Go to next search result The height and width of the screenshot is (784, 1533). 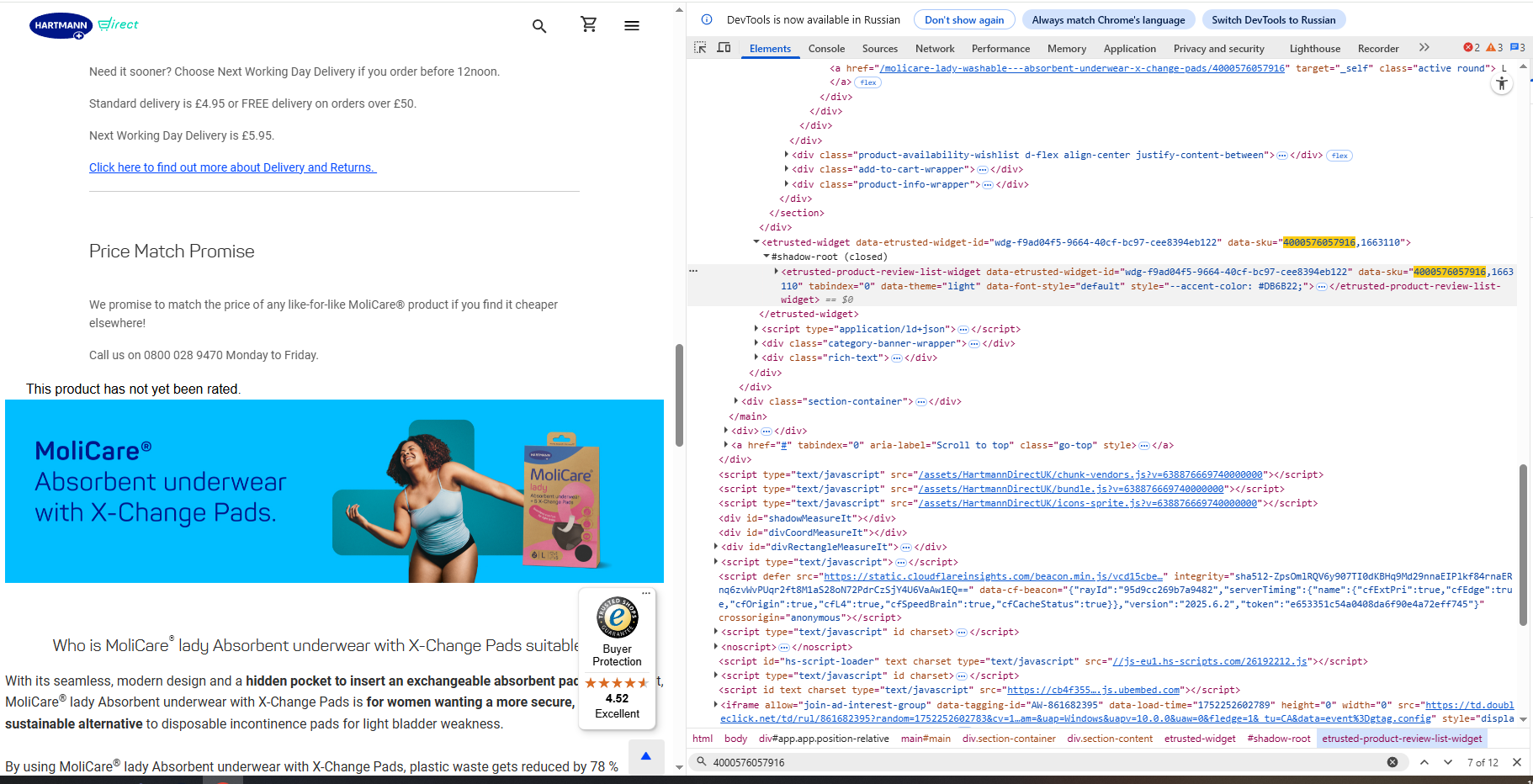1448,762
